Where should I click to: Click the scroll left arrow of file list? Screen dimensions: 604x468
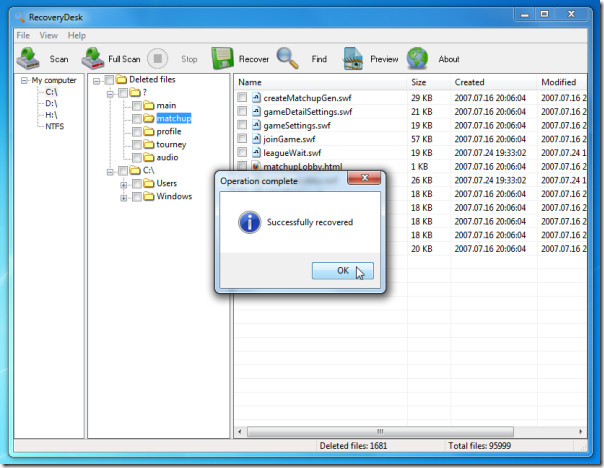click(240, 431)
